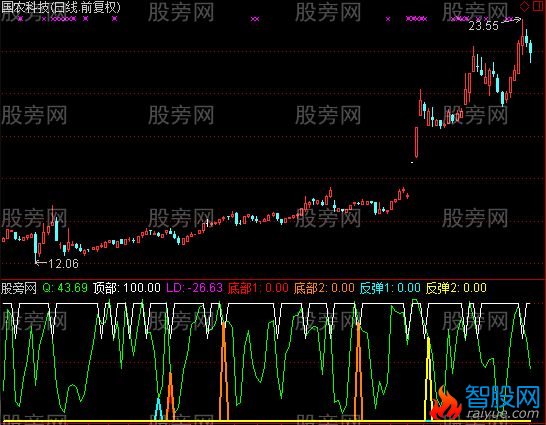Select the 反弹2: 0.00 indicator value
The image size is (546, 425).
(x=456, y=288)
